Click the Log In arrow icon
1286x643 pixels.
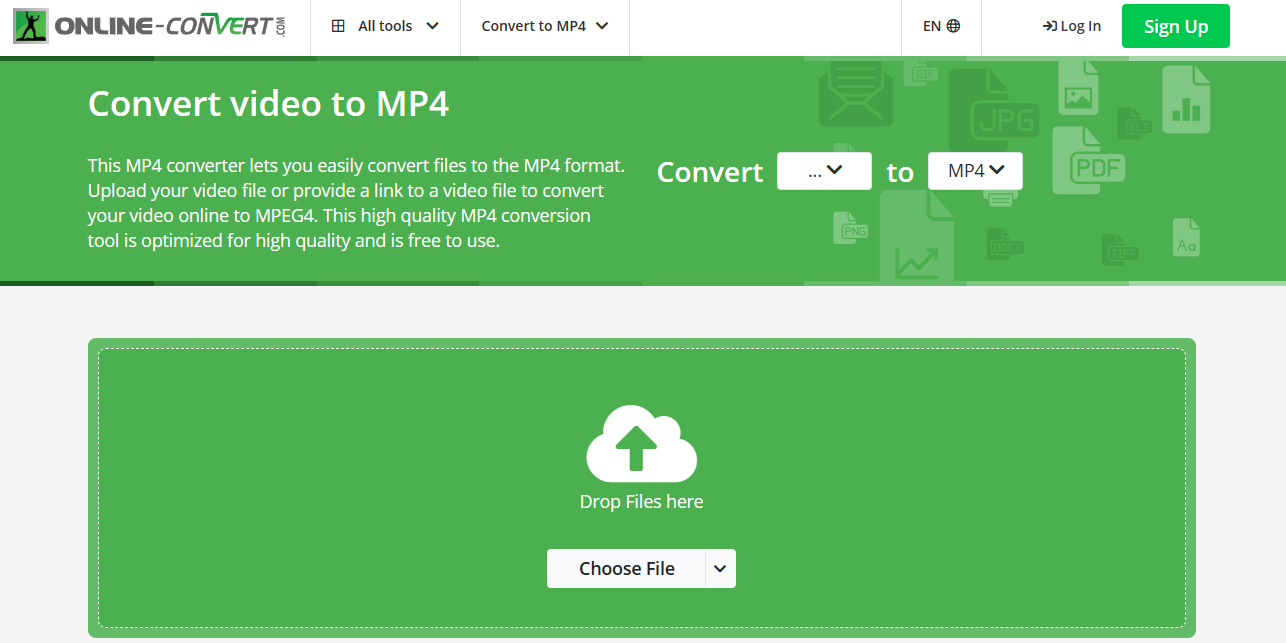click(1049, 27)
